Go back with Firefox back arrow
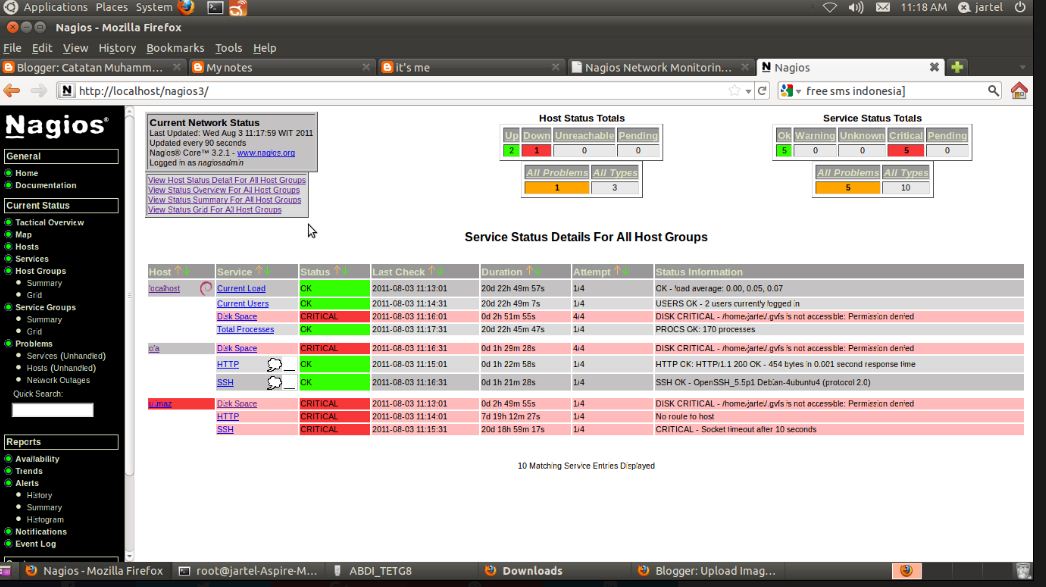Screen dimensions: 1046x587 (x=11, y=91)
